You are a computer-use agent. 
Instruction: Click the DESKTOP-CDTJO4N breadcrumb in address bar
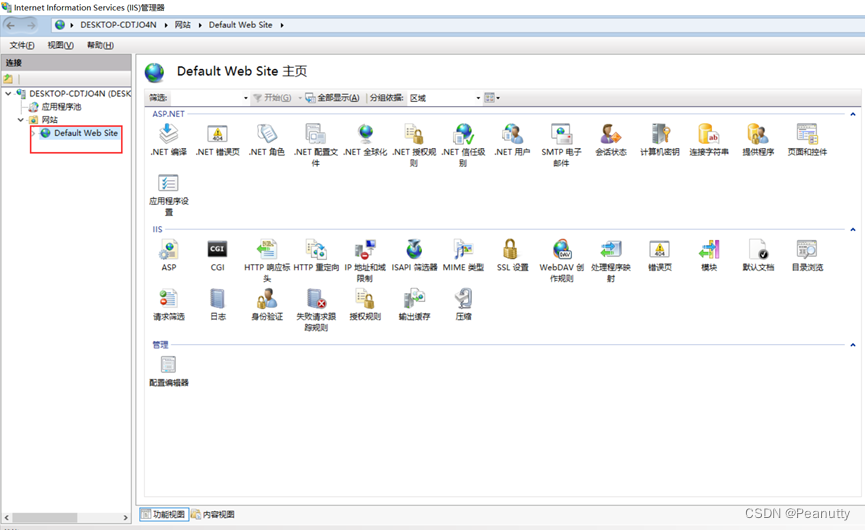[118, 25]
